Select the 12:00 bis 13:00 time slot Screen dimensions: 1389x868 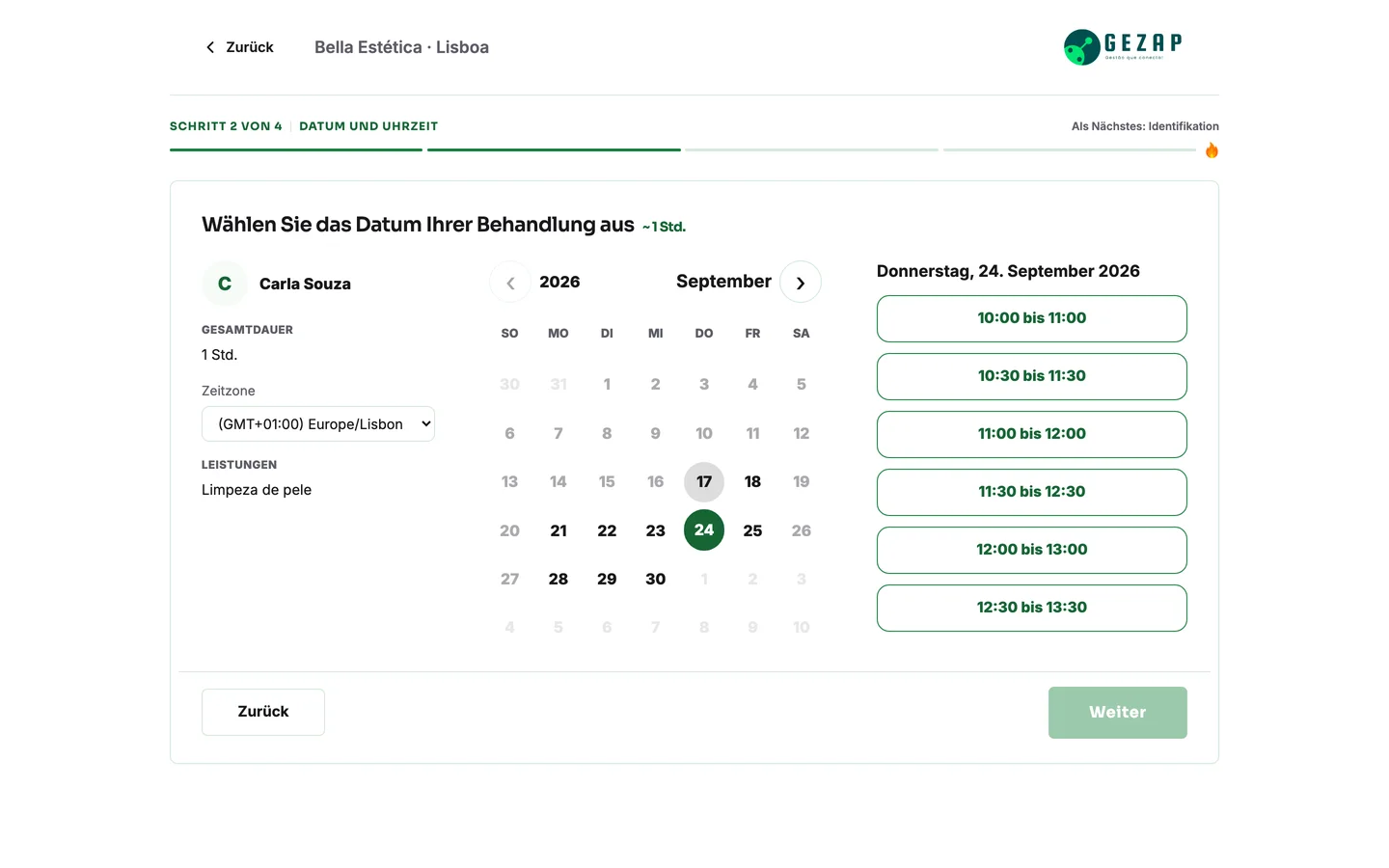pos(1032,550)
